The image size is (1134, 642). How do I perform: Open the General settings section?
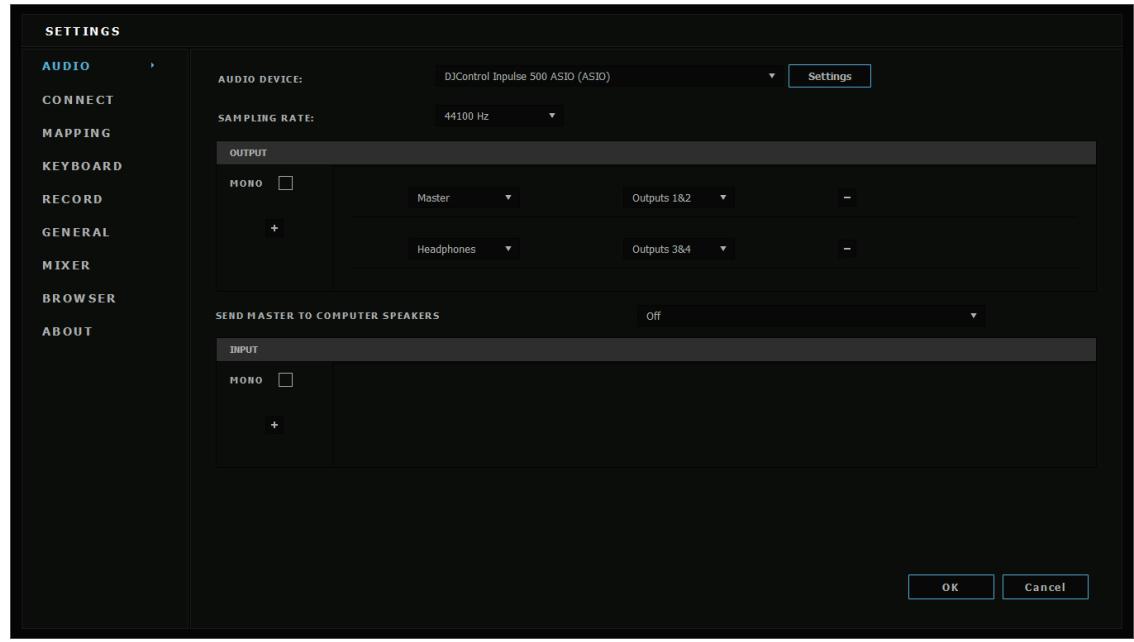point(76,232)
